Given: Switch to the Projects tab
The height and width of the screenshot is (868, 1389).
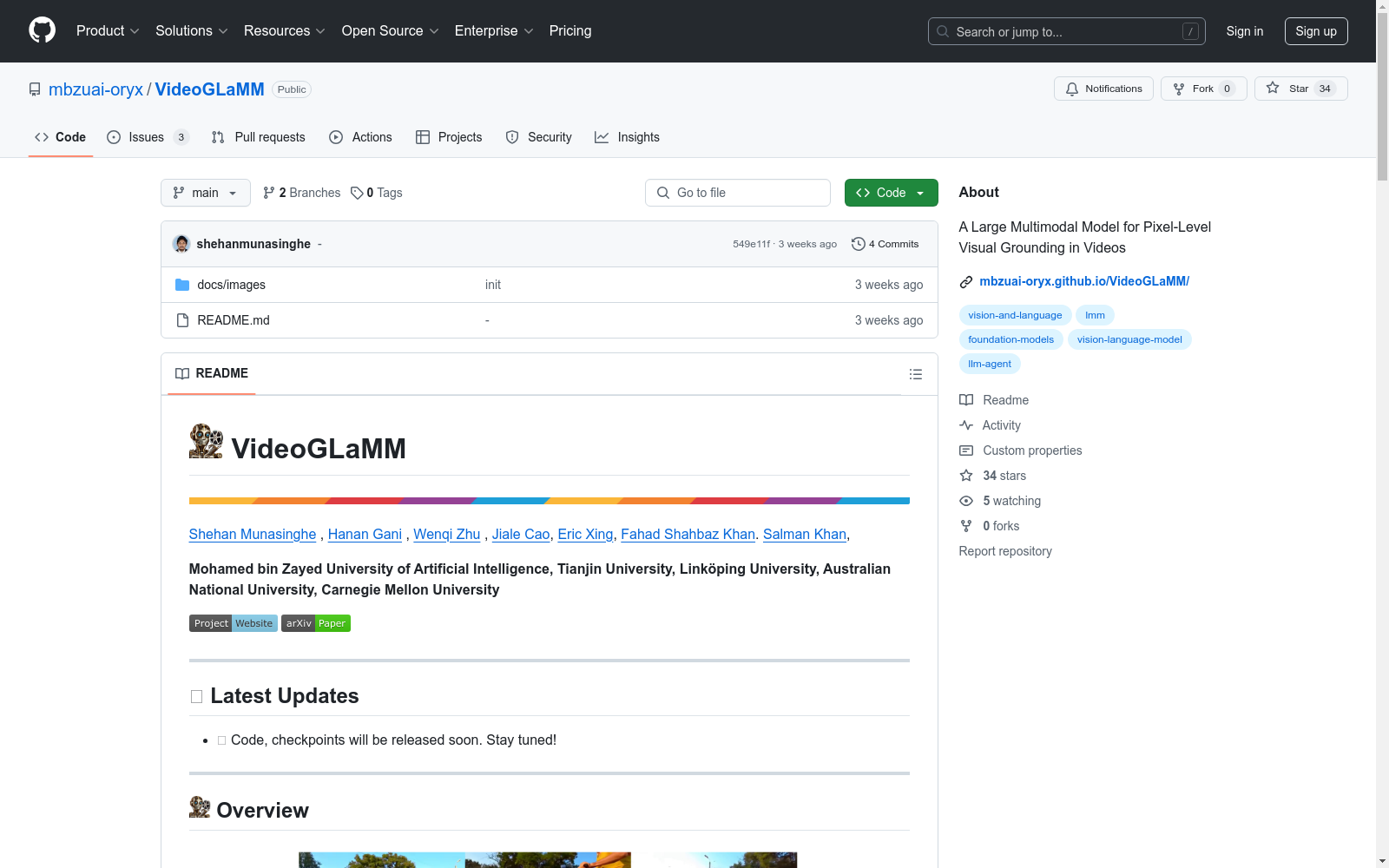Looking at the screenshot, I should tap(449, 137).
